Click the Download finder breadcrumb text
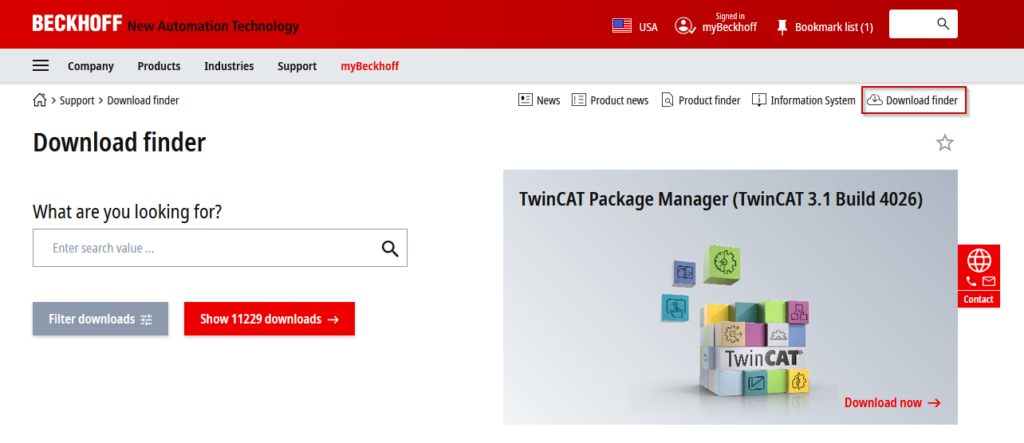Screen dimensions: 1024x443 point(143,101)
